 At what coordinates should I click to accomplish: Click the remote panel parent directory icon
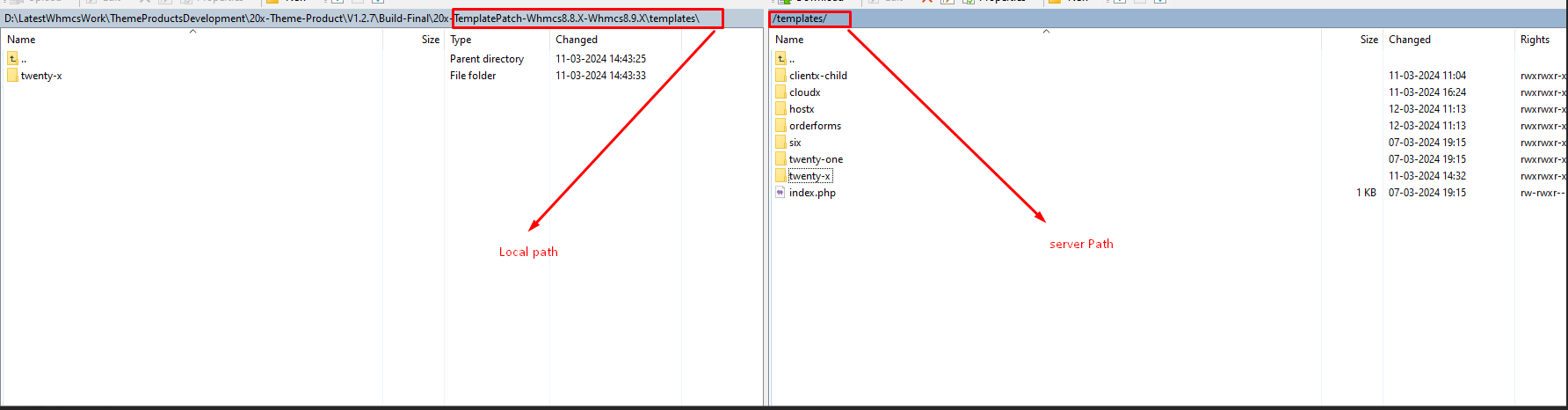780,59
